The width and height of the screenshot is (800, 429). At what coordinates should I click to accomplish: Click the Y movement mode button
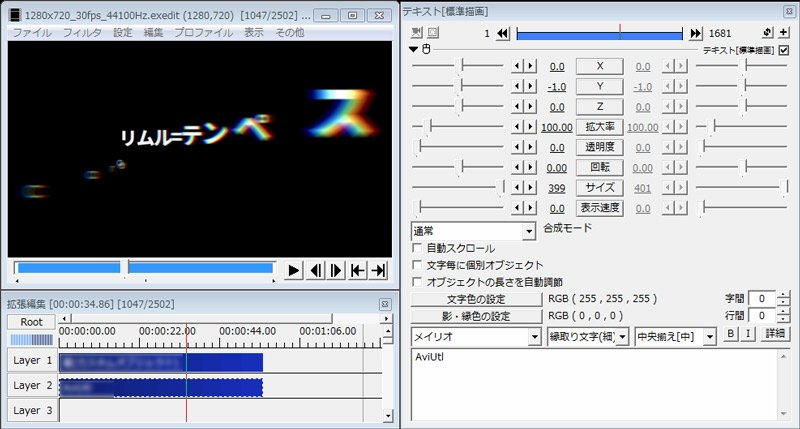pos(599,86)
